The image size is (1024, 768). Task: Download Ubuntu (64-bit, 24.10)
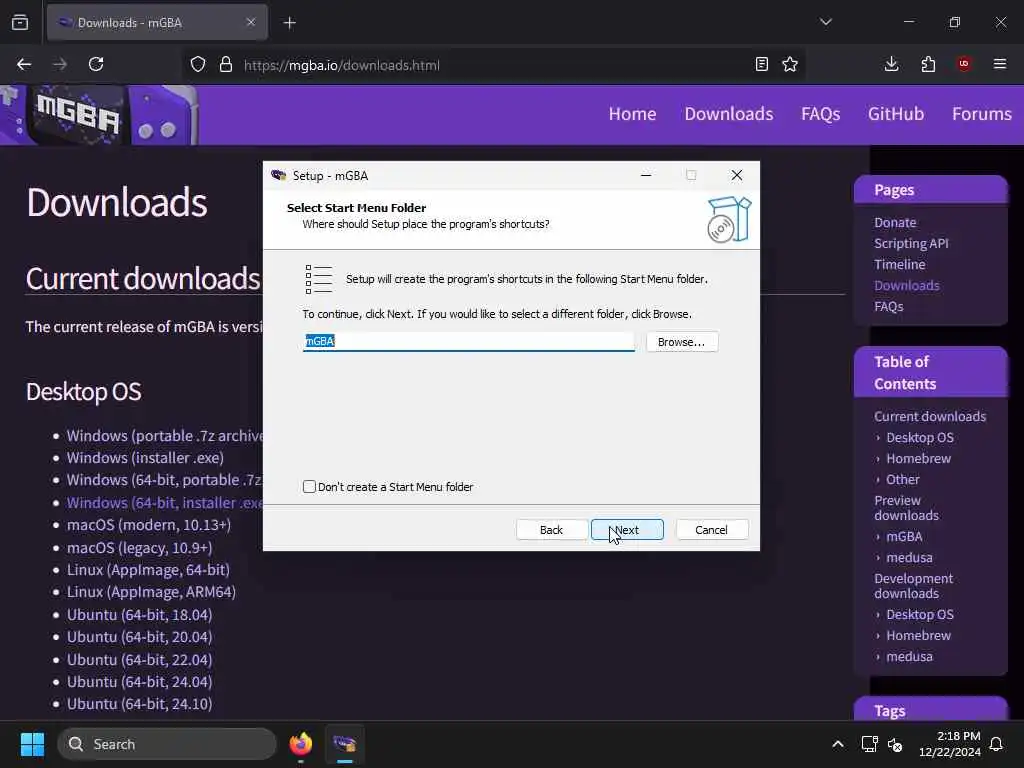(140, 704)
